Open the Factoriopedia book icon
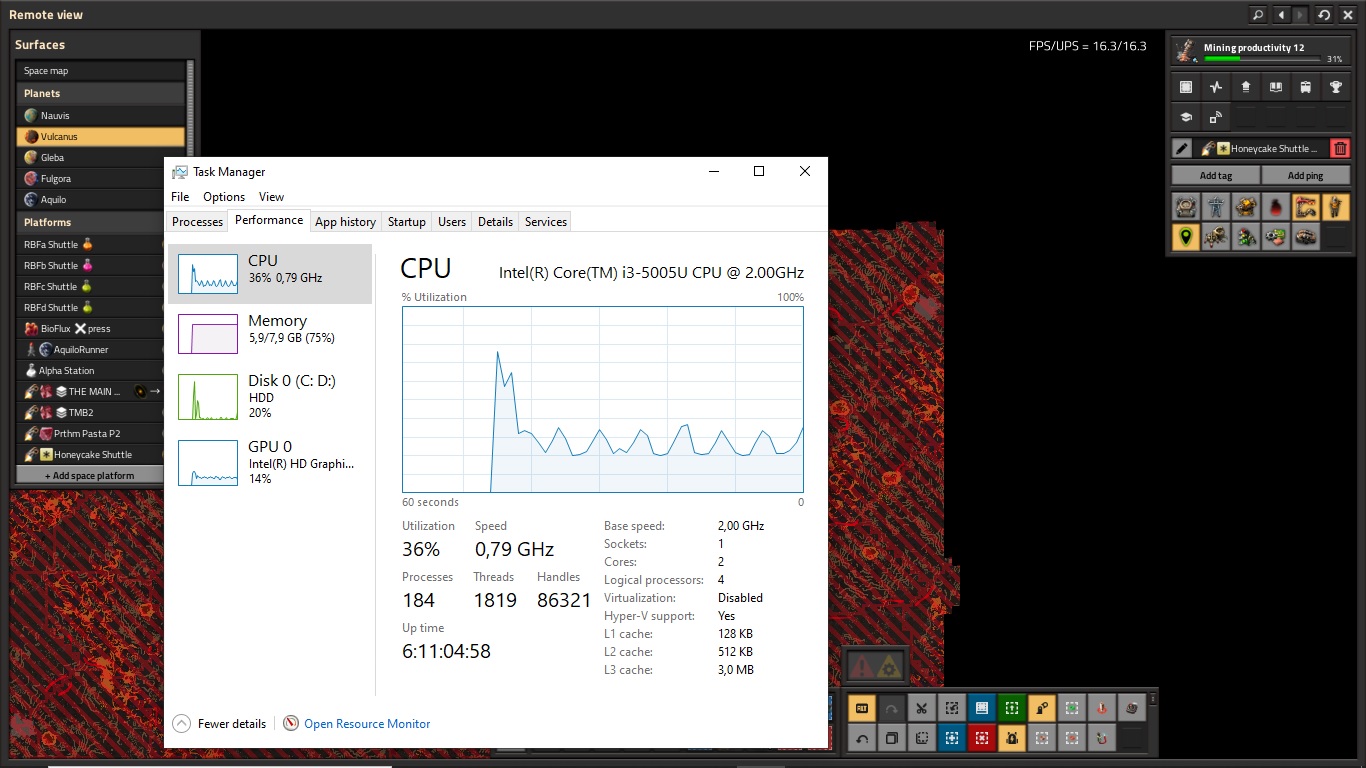 [1276, 87]
